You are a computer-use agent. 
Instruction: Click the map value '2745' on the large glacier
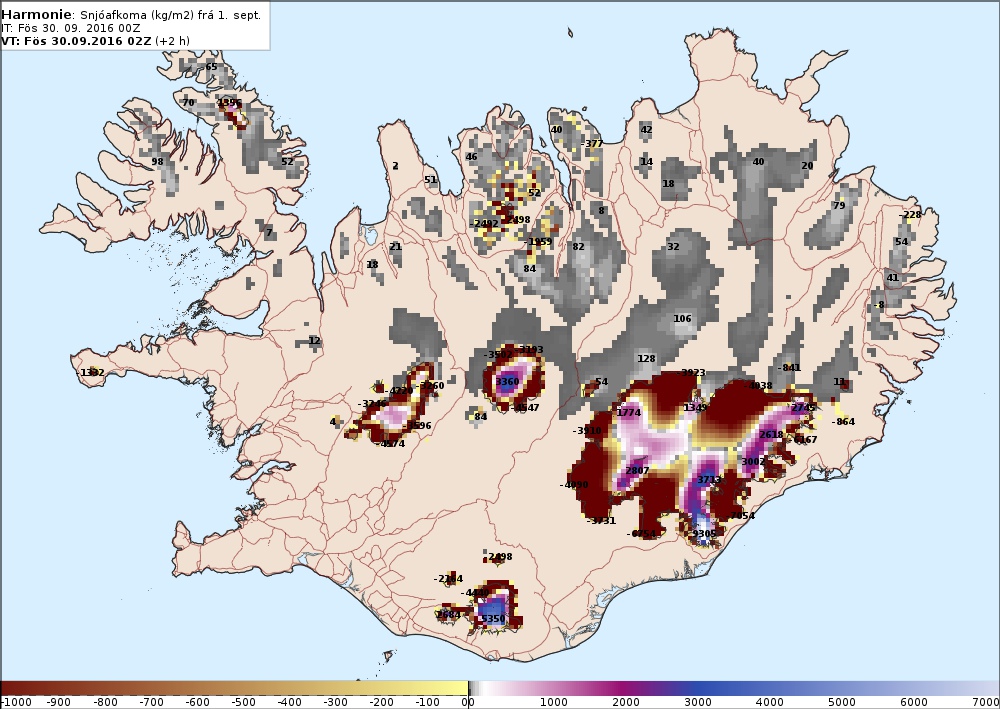(803, 408)
